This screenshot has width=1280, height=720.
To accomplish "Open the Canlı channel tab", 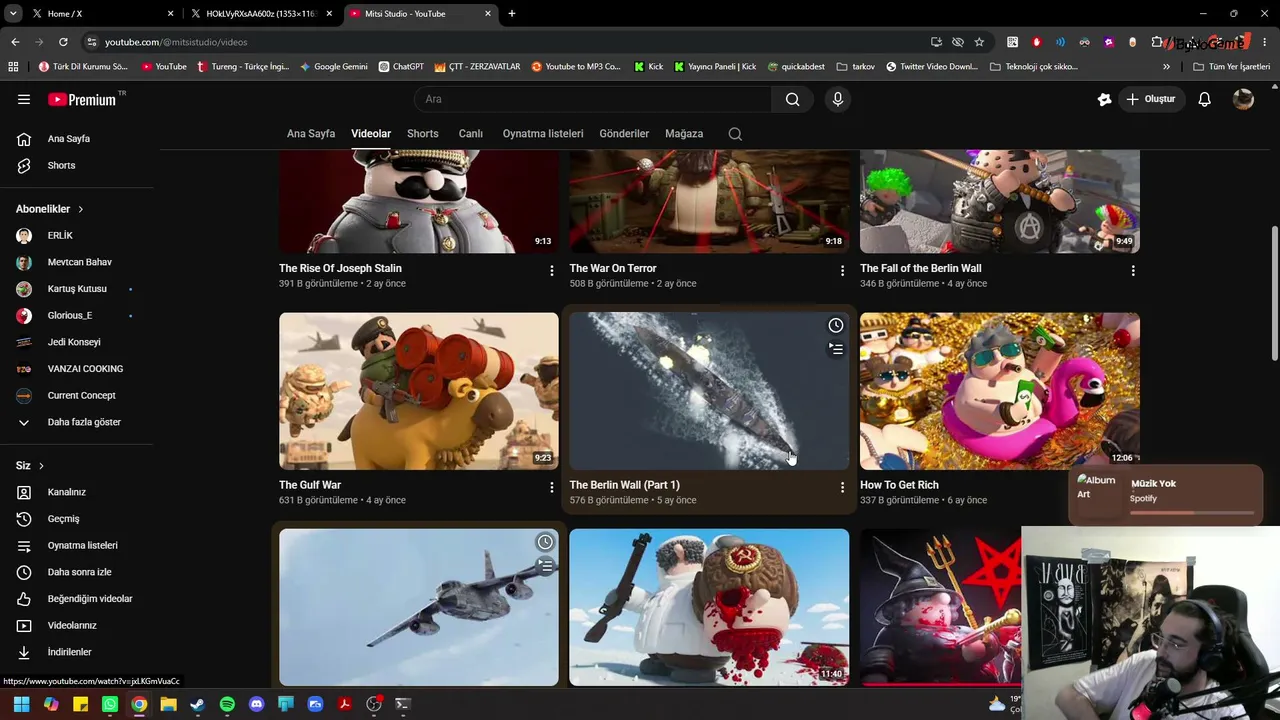I will tap(471, 134).
